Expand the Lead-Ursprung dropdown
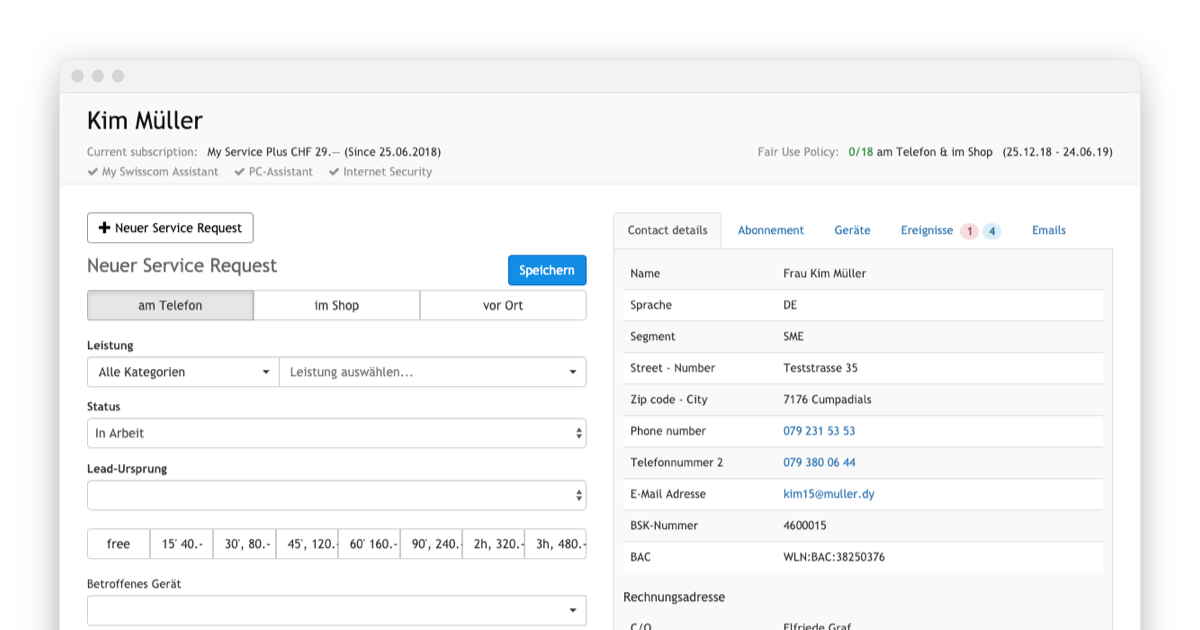 click(x=336, y=495)
